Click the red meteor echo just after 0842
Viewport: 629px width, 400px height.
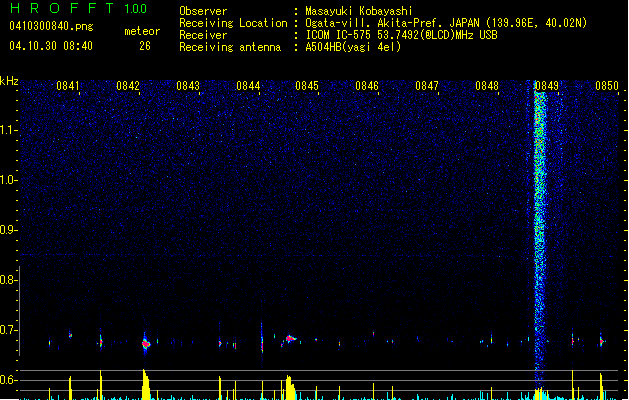click(x=146, y=344)
